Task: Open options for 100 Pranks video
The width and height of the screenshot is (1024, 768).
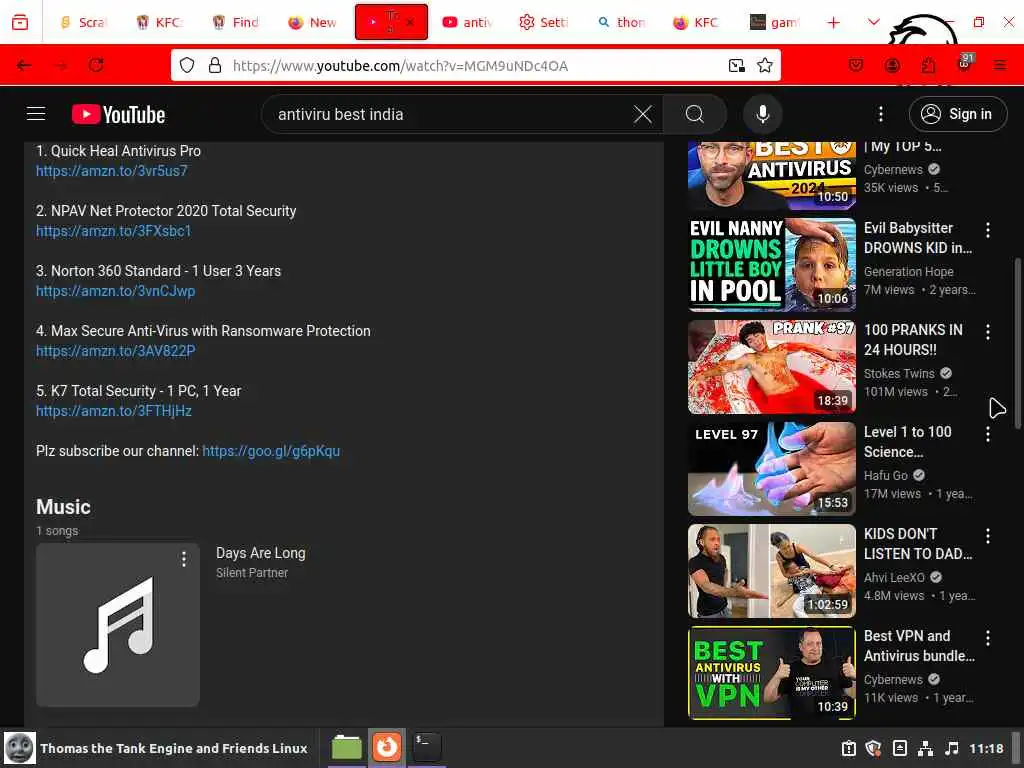Action: pos(987,332)
